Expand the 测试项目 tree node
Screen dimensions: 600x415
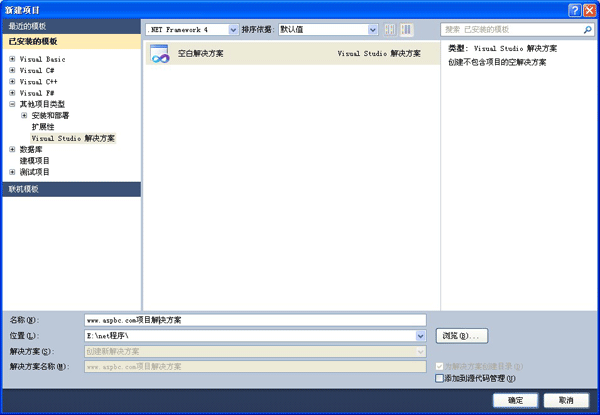tap(12, 172)
